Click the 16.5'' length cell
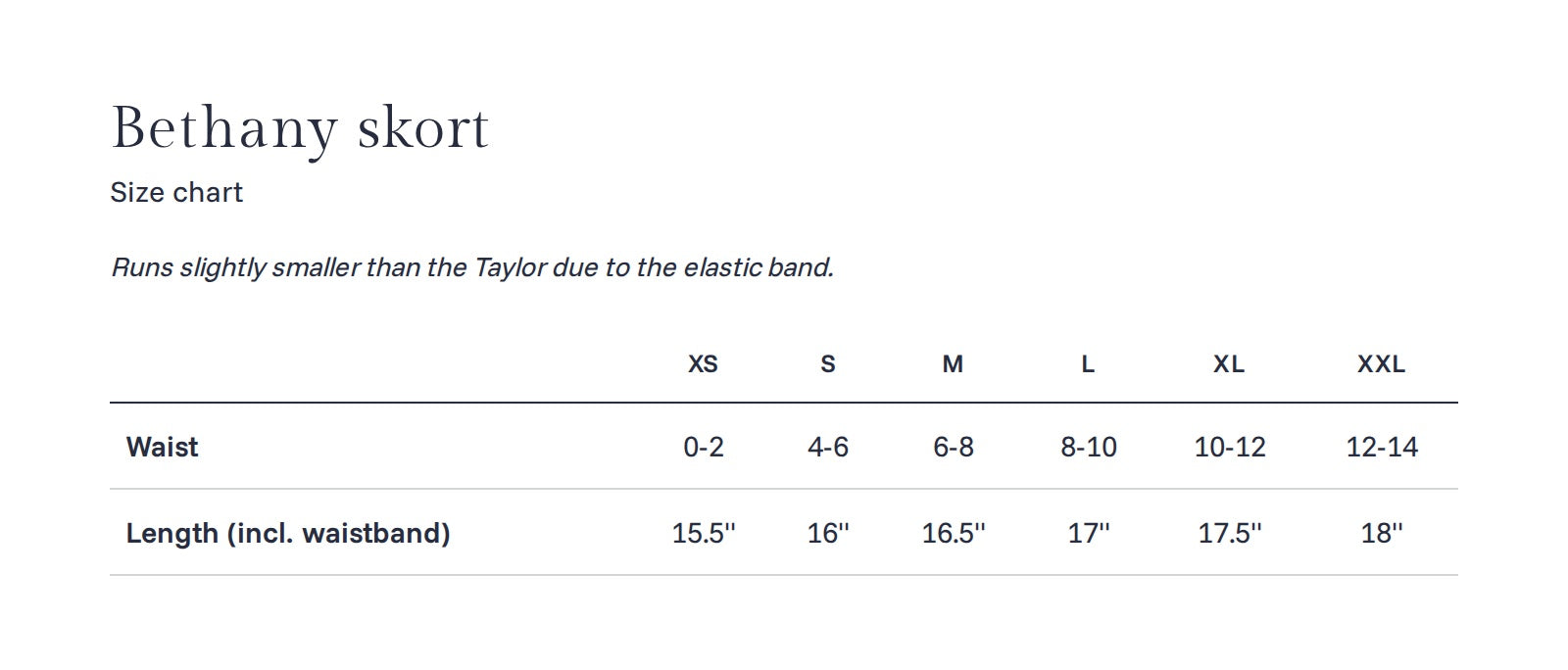Image resolution: width=1568 pixels, height=670 pixels. [954, 533]
